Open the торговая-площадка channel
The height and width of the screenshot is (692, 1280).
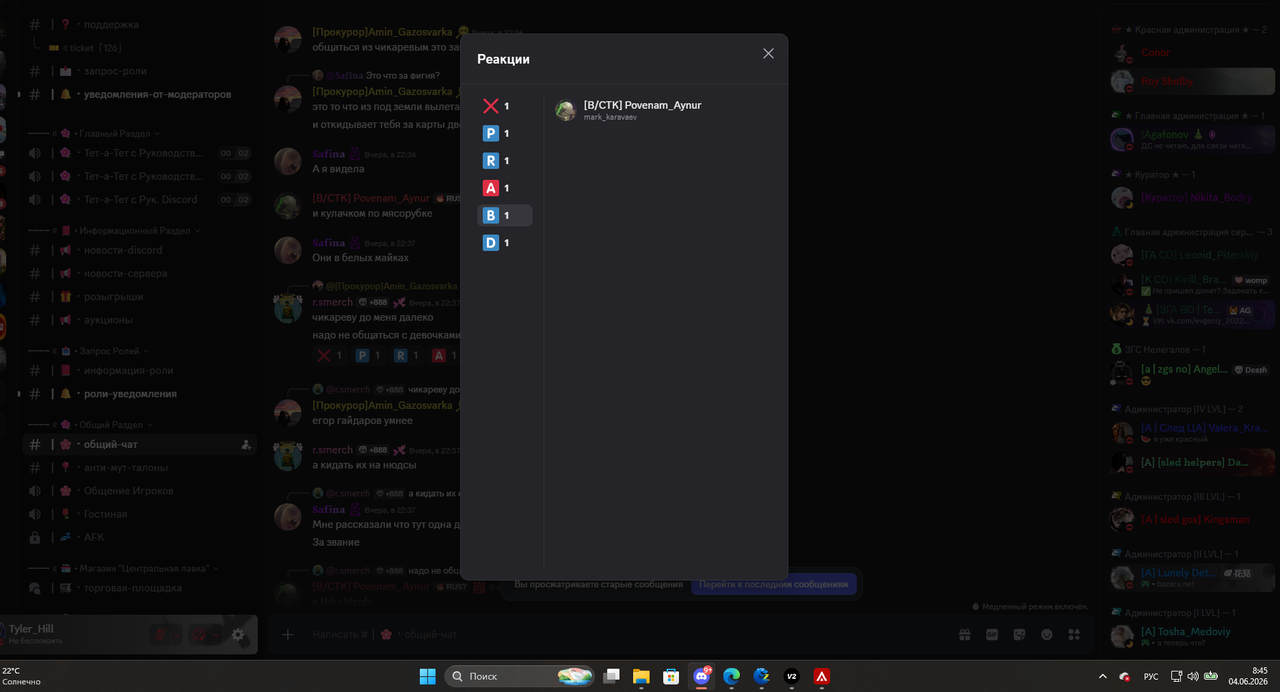[140, 588]
